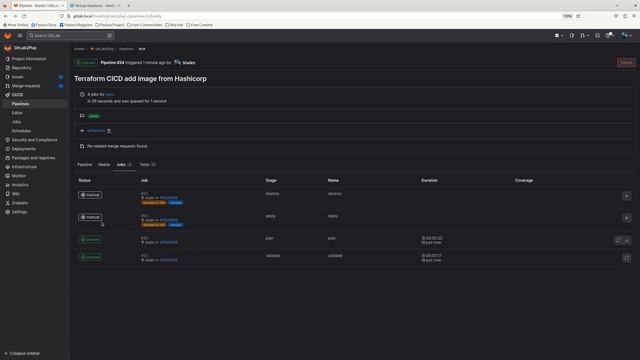The image size is (640, 360).
Task: Open Pipelines breadcrumb link
Action: pos(126,49)
